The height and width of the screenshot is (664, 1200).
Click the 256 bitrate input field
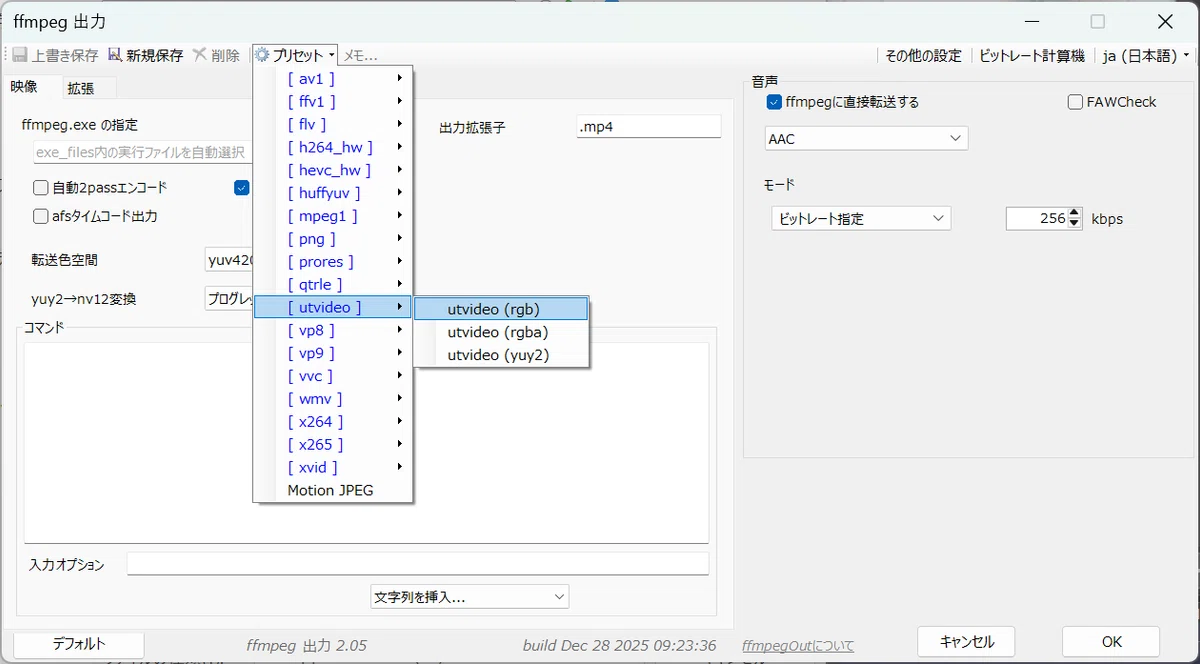1037,218
